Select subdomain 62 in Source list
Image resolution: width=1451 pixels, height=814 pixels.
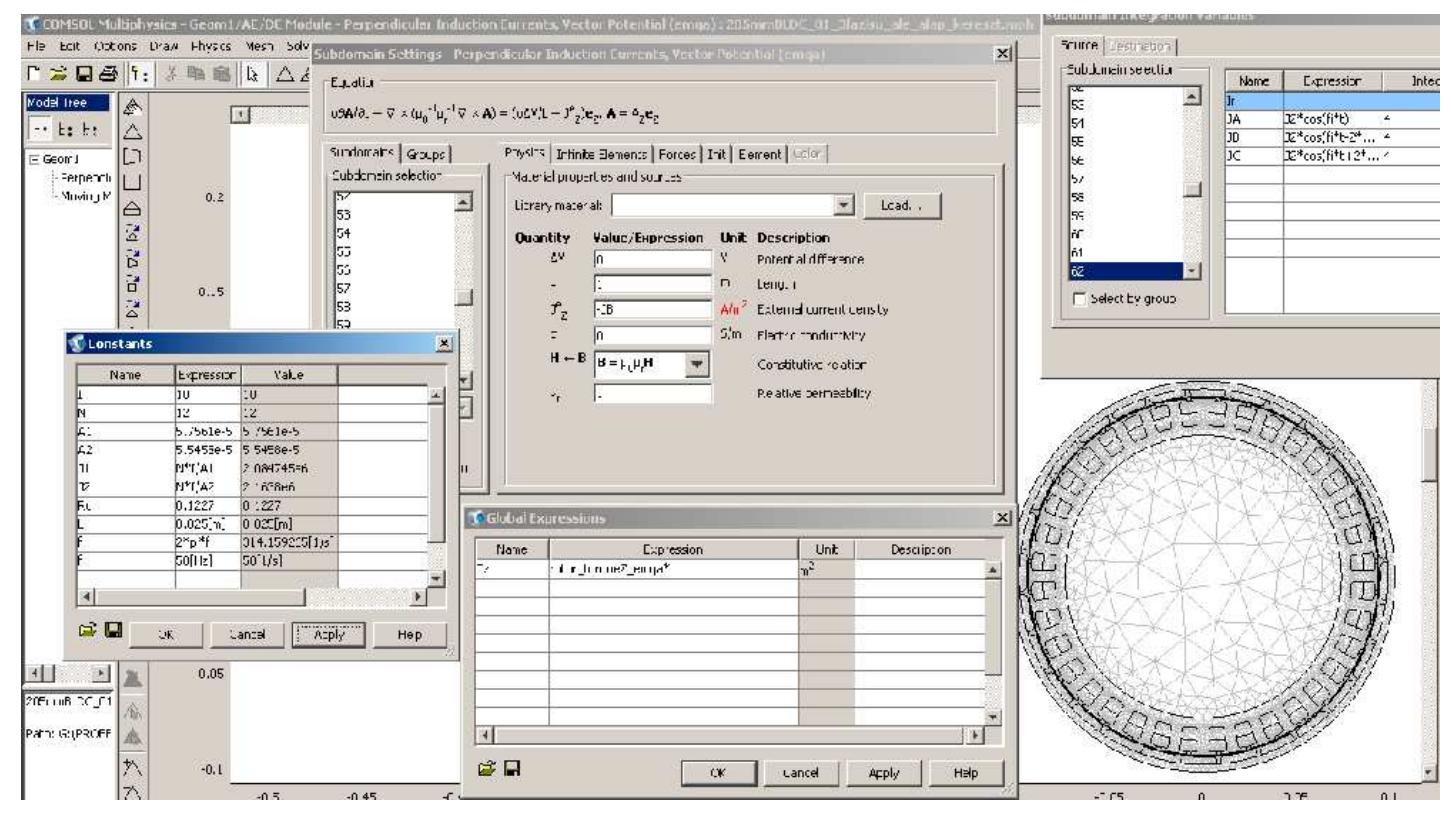1128,271
